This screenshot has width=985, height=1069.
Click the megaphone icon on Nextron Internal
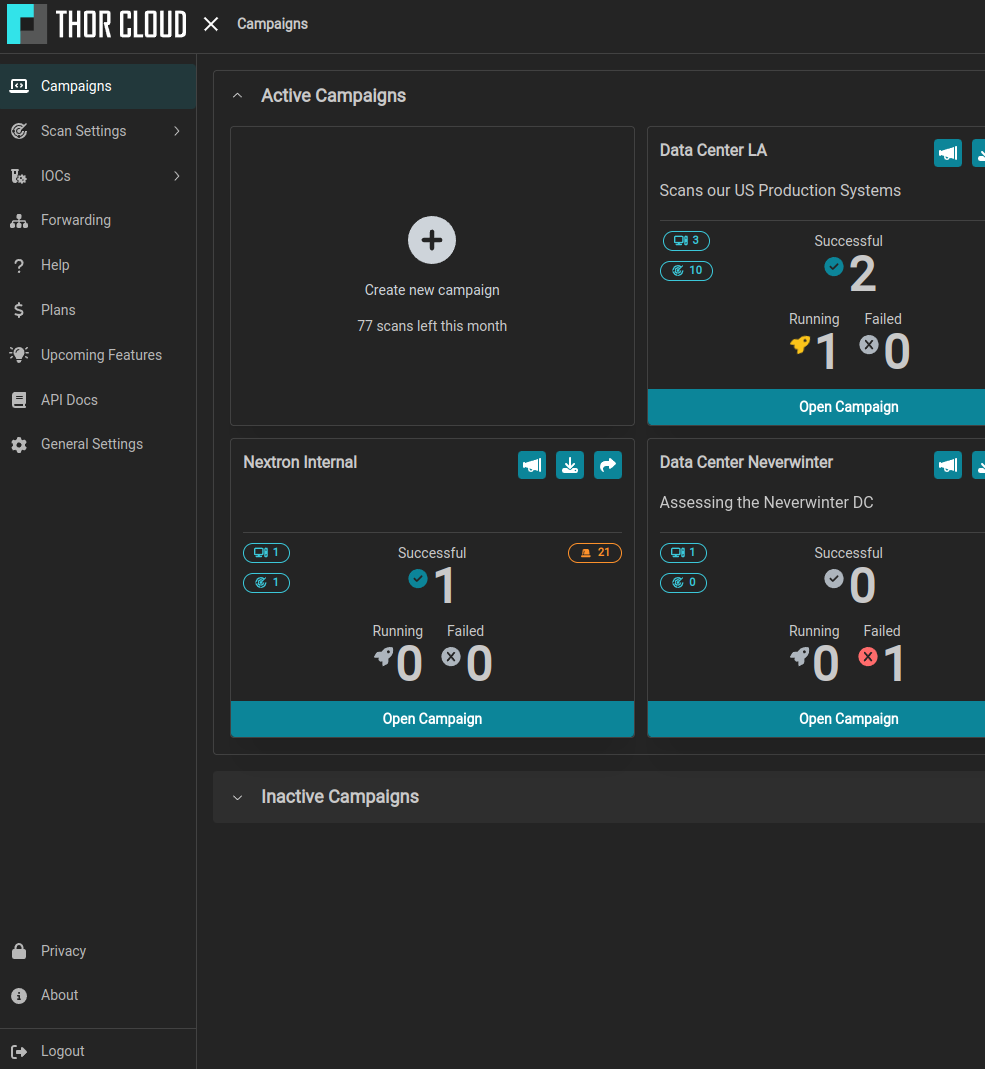tap(532, 465)
